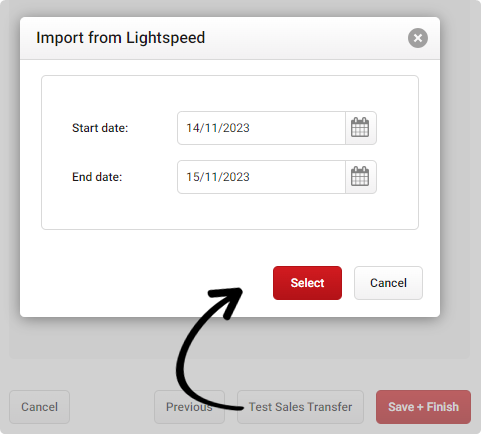This screenshot has height=434, width=481.
Task: Click the background Cancel button beside Previous
Action: (39, 407)
